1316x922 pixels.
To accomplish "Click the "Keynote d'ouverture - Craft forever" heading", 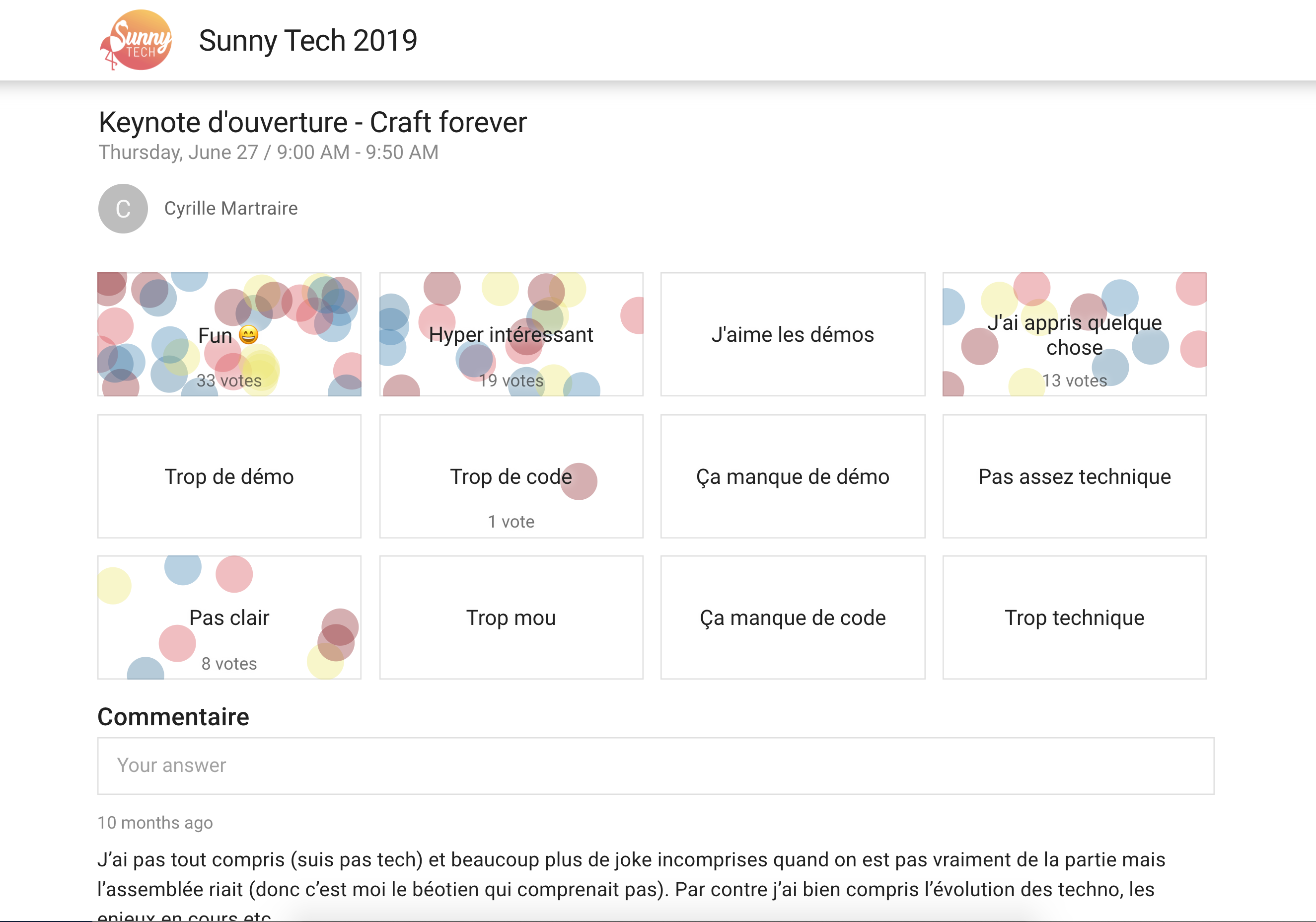I will tap(312, 122).
